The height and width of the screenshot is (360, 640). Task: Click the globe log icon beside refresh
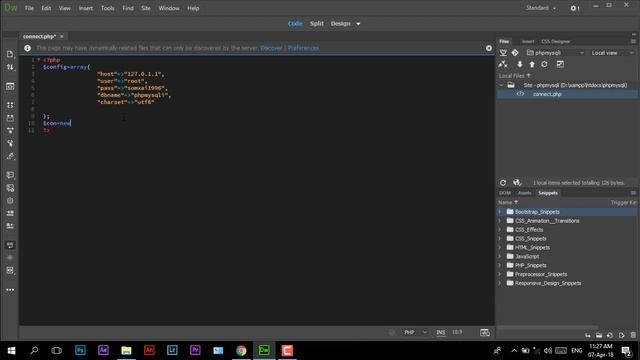click(x=517, y=183)
